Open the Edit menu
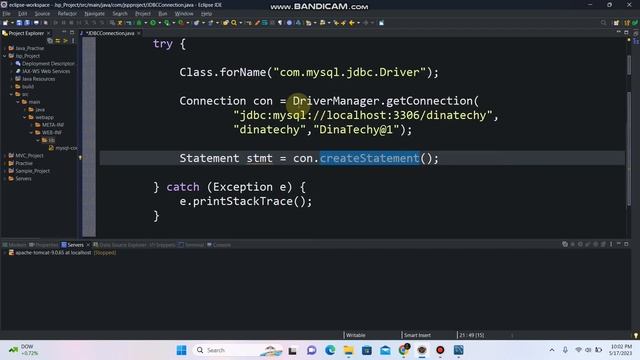This screenshot has height=360, width=640. (22, 13)
